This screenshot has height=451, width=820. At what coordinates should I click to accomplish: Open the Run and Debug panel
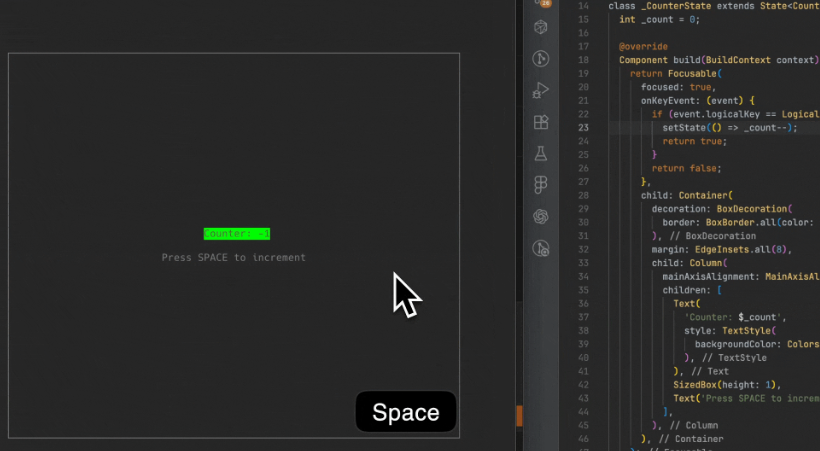pos(541,90)
